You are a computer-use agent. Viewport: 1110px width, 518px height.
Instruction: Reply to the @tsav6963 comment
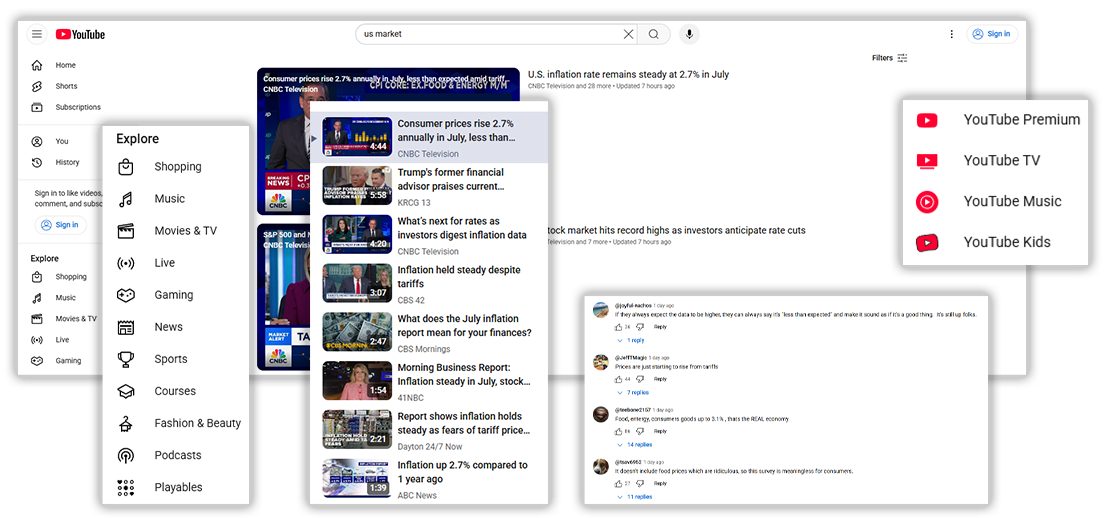[660, 483]
